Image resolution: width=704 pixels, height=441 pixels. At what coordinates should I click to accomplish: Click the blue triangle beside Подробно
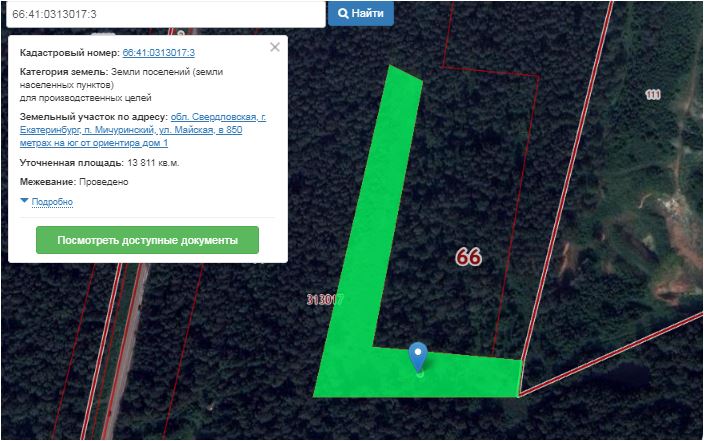point(25,200)
